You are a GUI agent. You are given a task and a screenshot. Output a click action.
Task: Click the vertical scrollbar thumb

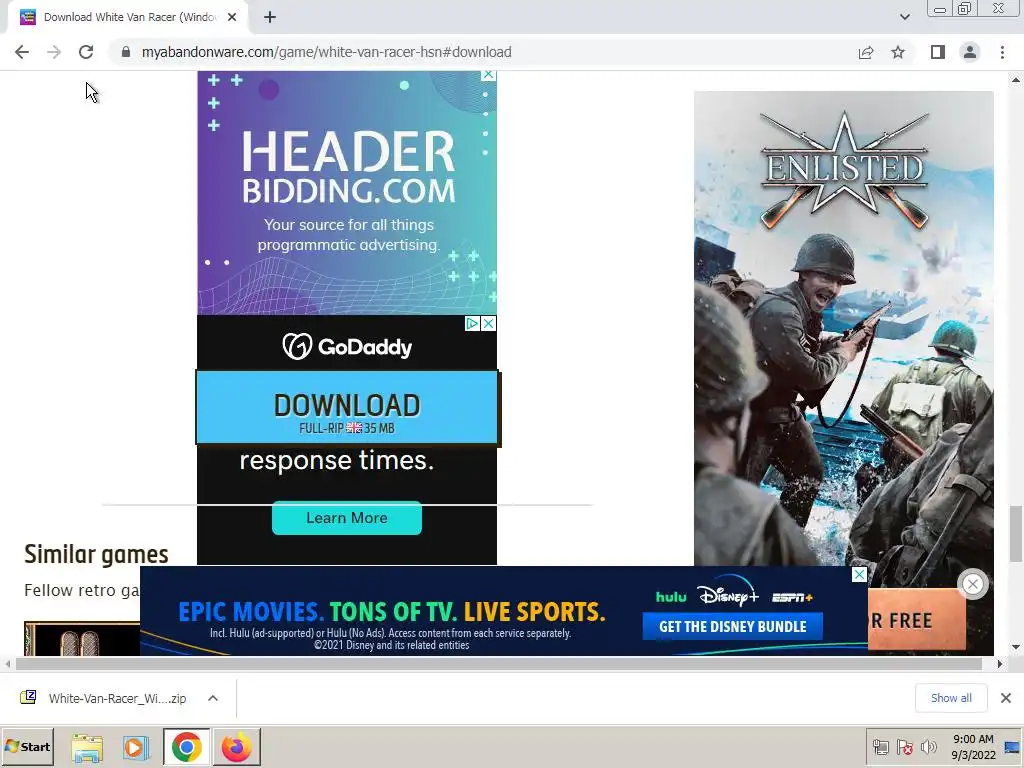coord(1016,534)
